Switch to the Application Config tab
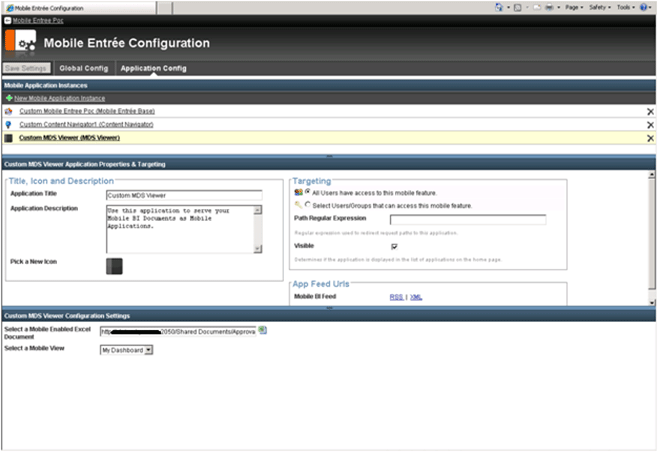Viewport: 658px width, 452px height. [153, 68]
